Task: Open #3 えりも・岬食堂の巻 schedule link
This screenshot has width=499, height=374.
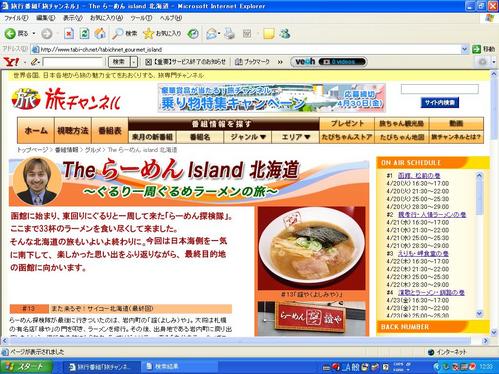Action: point(423,254)
